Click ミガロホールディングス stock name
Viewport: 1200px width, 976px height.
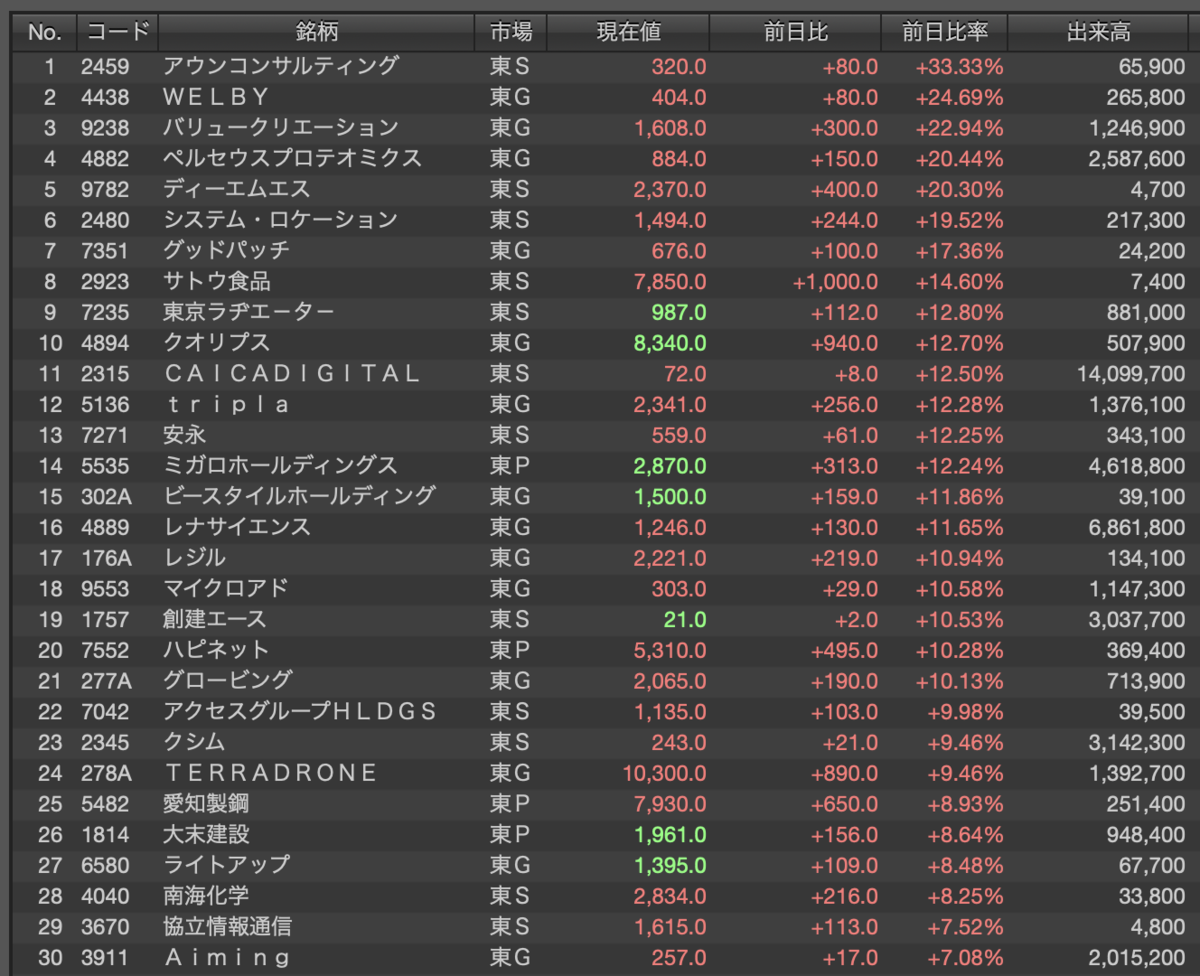[281, 465]
